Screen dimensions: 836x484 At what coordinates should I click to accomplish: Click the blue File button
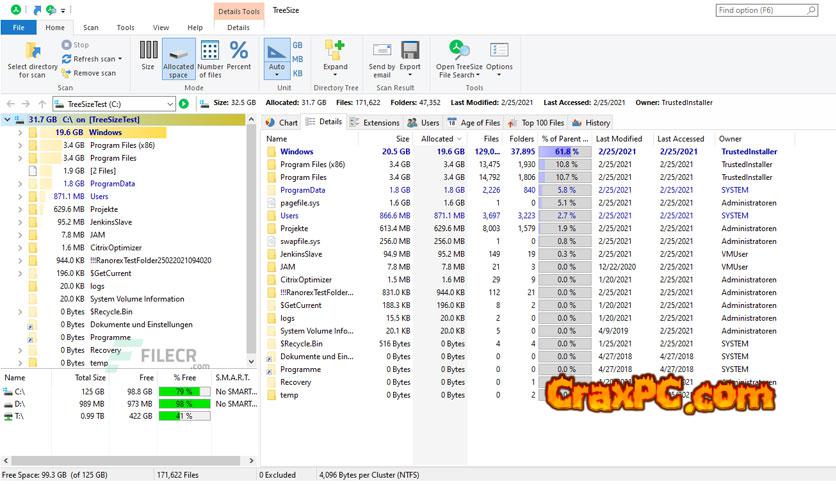18,28
